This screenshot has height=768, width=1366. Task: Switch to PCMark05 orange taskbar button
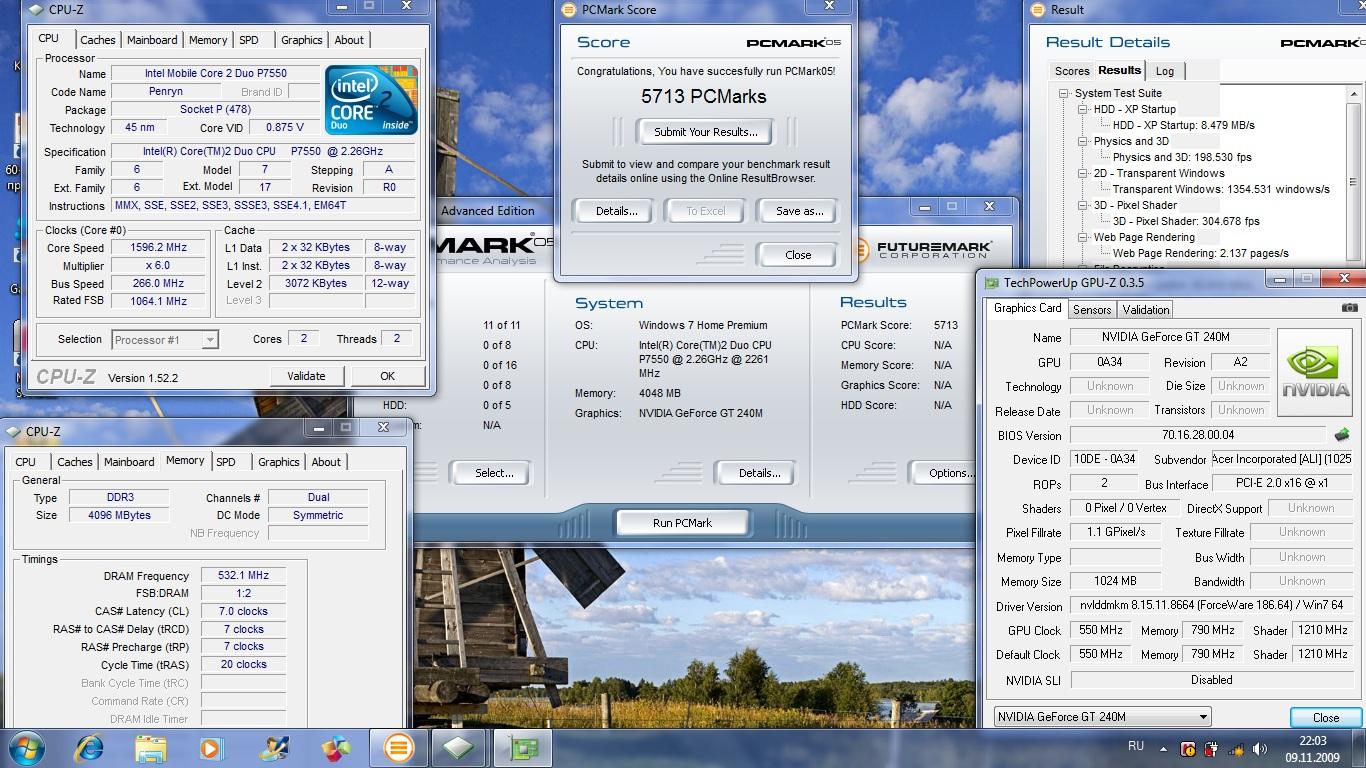[x=398, y=748]
